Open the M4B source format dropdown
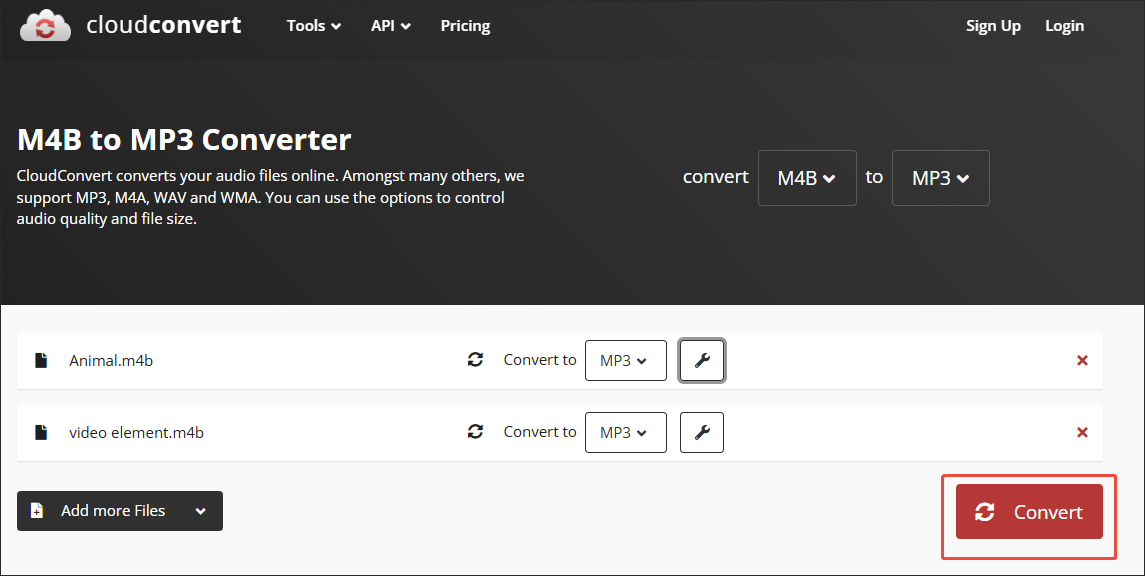This screenshot has height=576, width=1145. pos(806,177)
